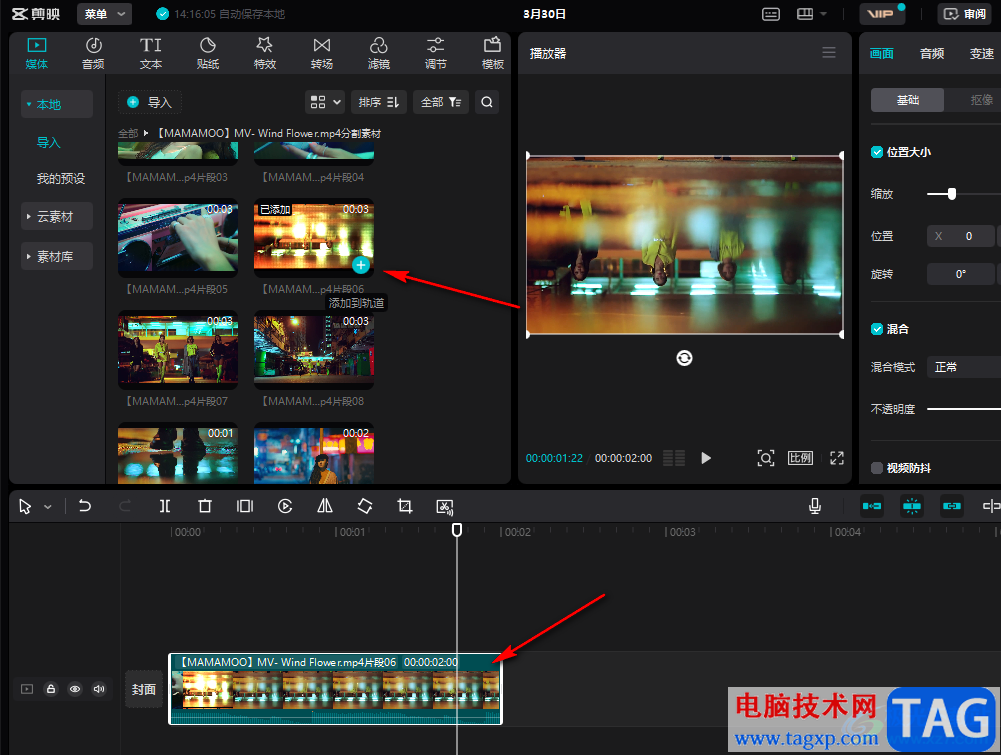Click the media search magnifier icon

point(486,102)
